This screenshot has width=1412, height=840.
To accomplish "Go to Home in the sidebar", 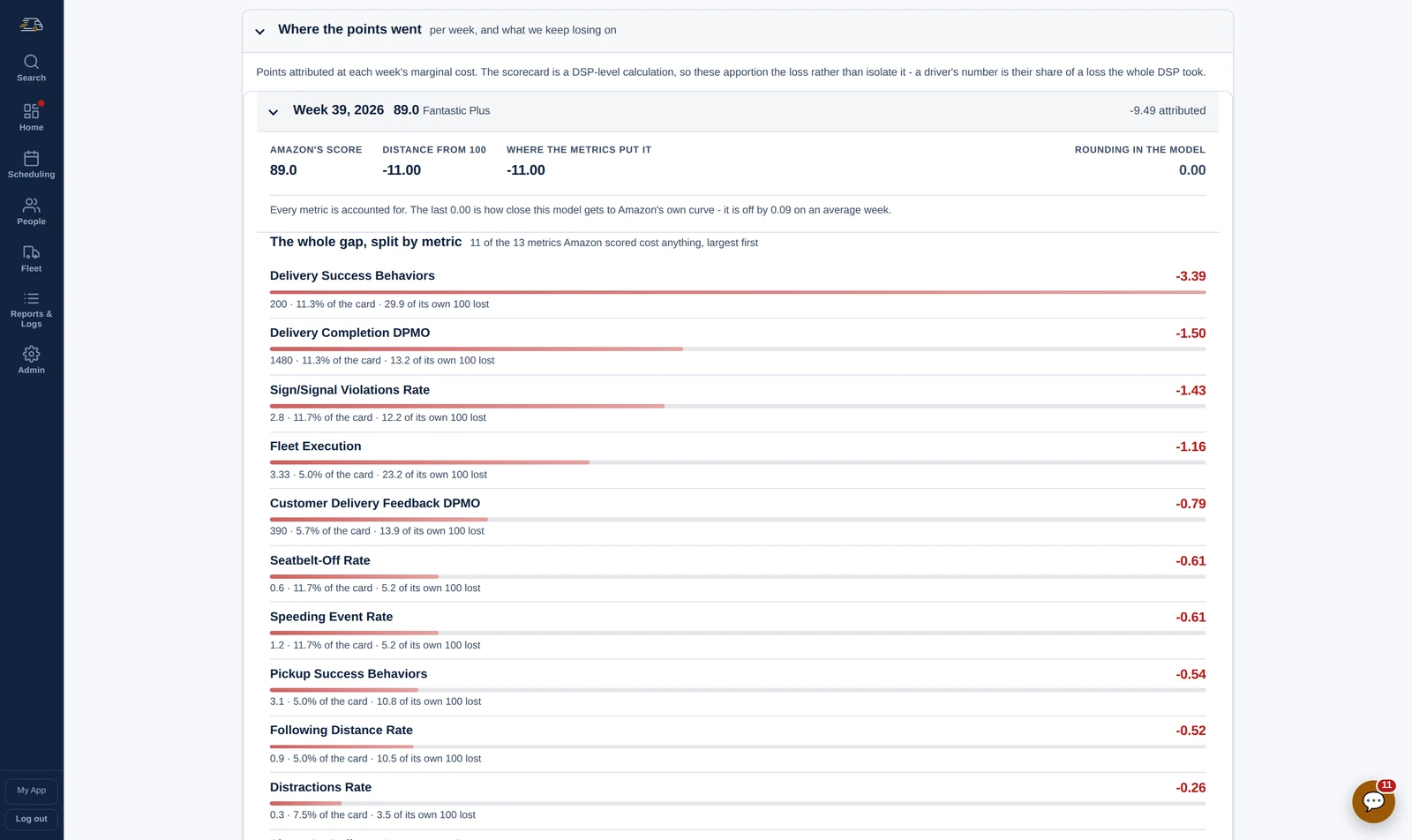I will click(31, 117).
